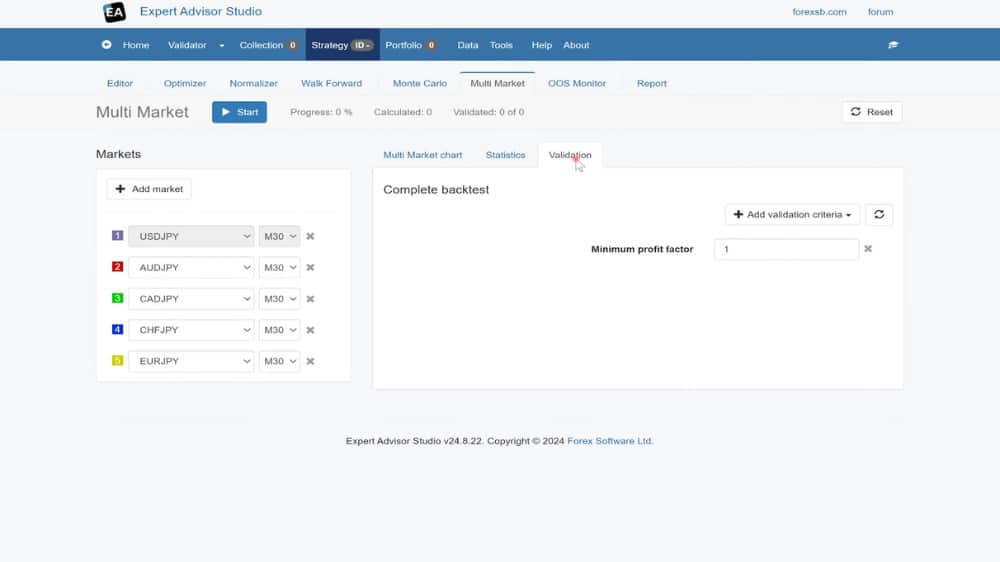The height and width of the screenshot is (562, 1000).
Task: Click the Minimum profit factor input field
Action: click(x=786, y=249)
